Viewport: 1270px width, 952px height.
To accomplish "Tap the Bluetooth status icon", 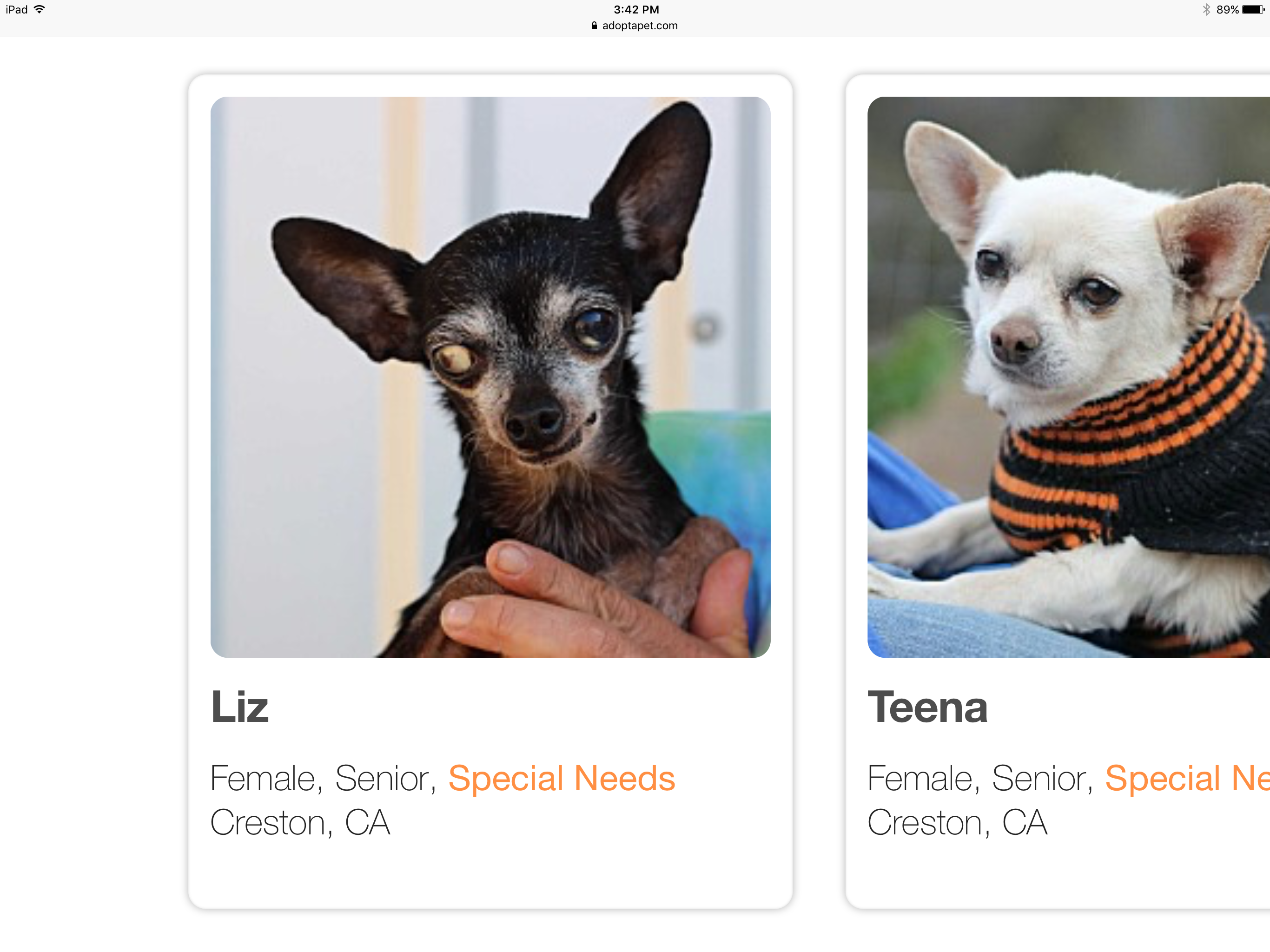I will (x=1206, y=9).
